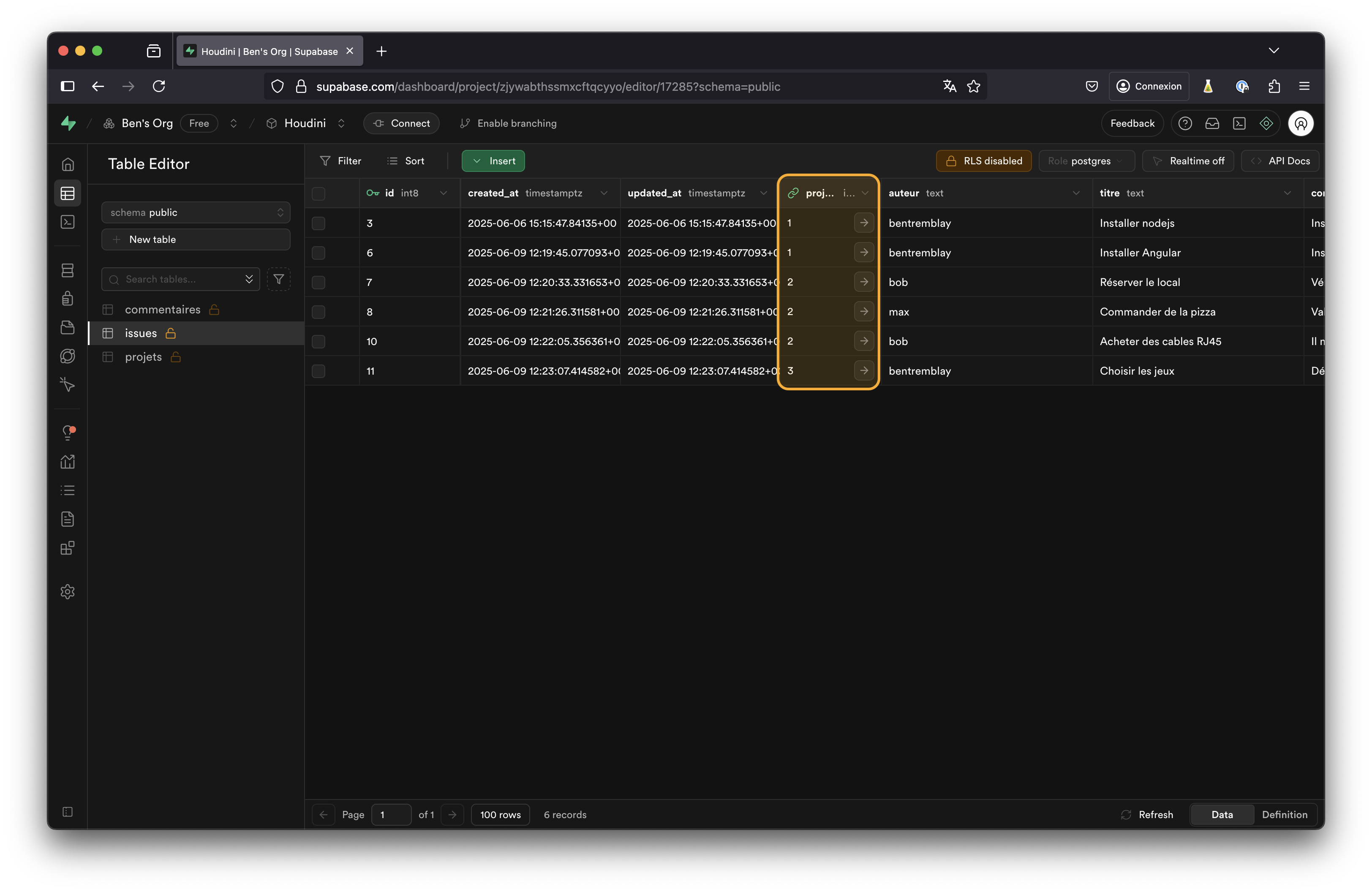This screenshot has width=1372, height=892.
Task: Collapse the sidebar with bottom-left icon
Action: click(x=68, y=812)
